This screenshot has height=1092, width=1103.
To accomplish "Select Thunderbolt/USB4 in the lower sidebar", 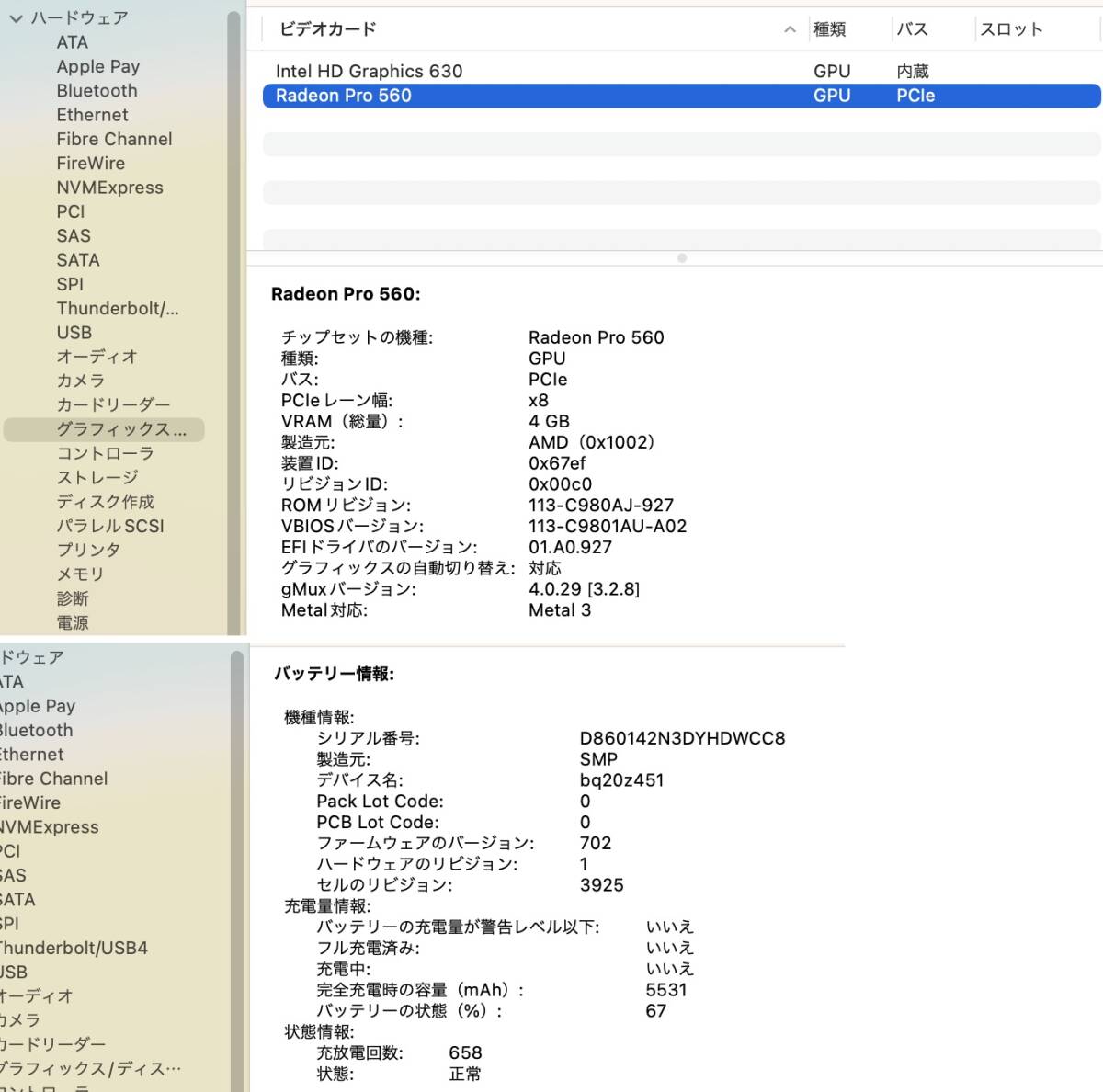I will tap(74, 948).
